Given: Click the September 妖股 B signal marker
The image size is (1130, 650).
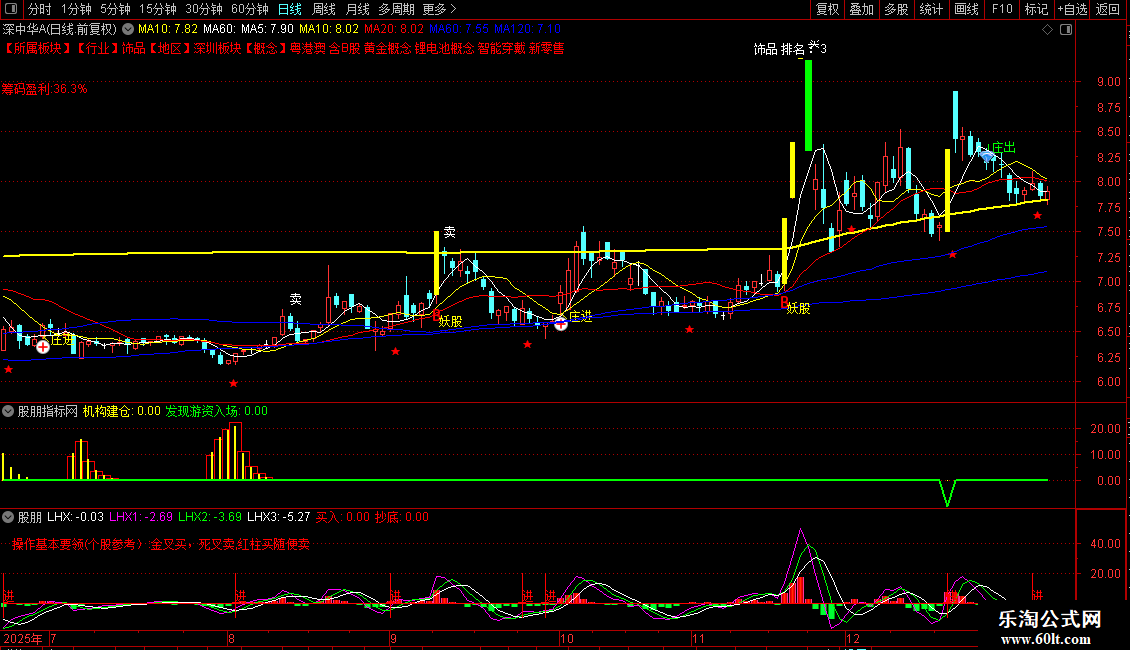Looking at the screenshot, I should pos(448,320).
